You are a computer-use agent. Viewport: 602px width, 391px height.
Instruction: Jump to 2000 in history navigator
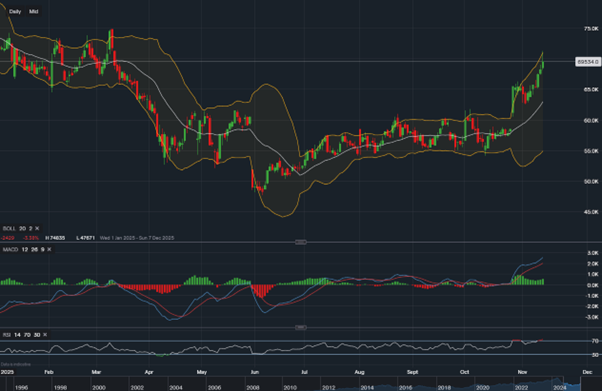[x=99, y=388]
